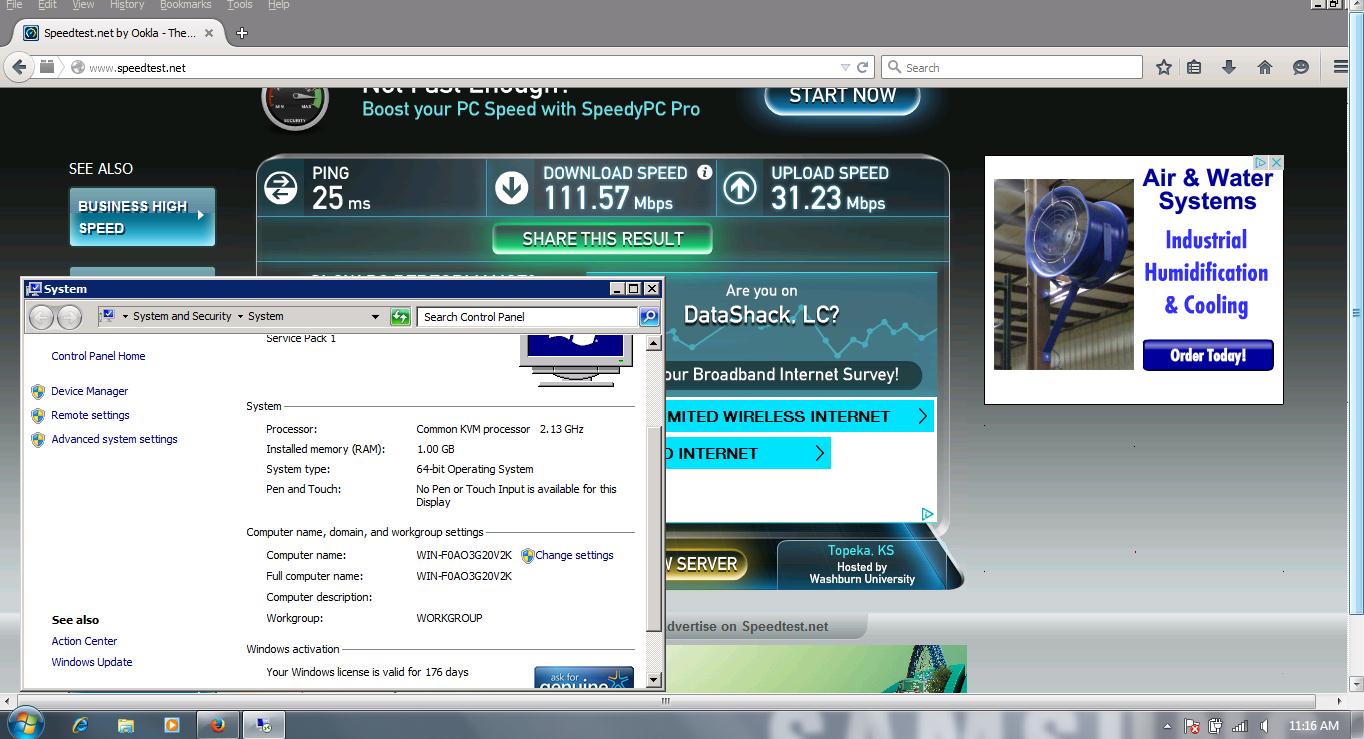Click the Firefox search box
The width and height of the screenshot is (1364, 739).
[1012, 67]
